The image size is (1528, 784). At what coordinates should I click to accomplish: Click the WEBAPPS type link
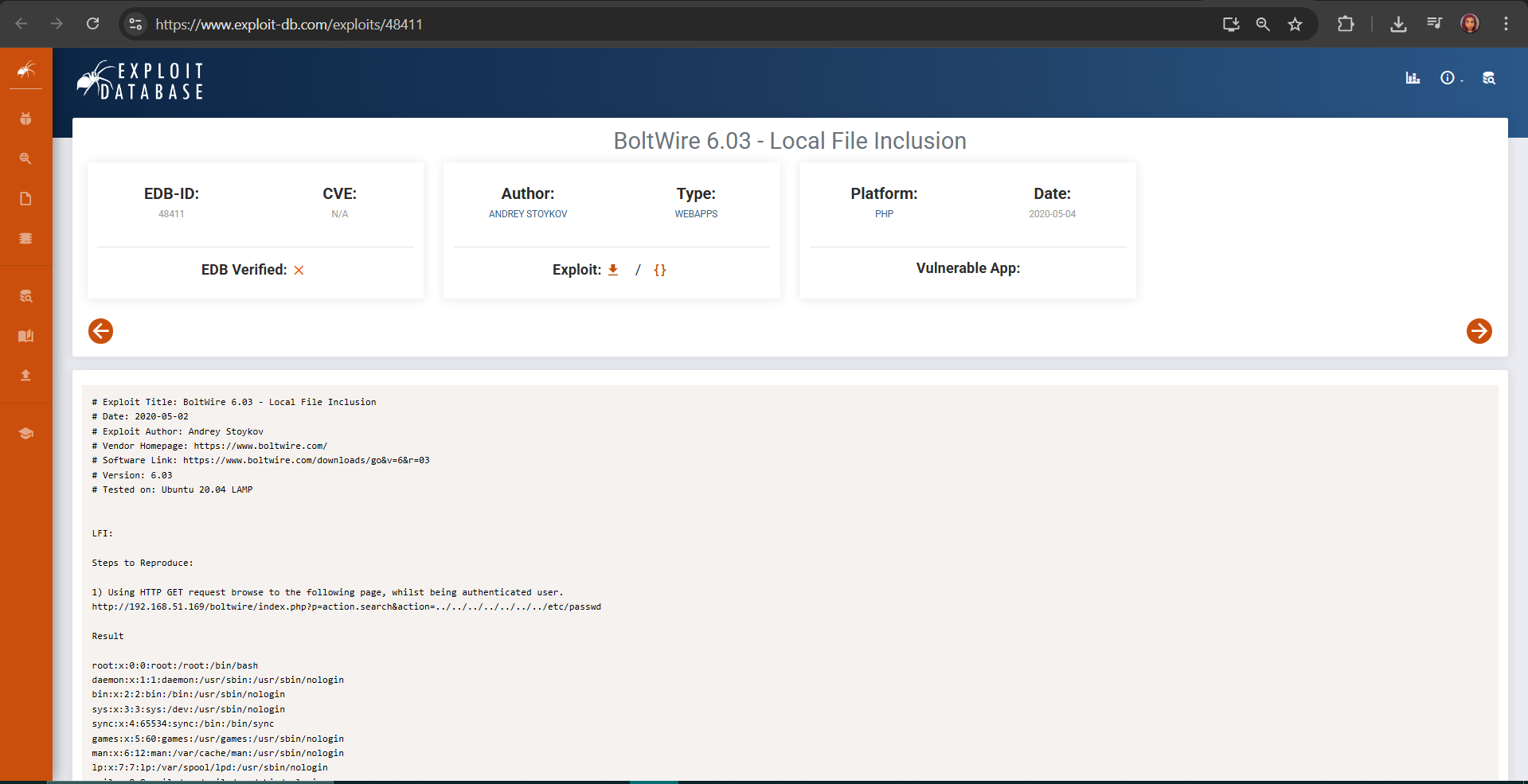click(x=696, y=214)
